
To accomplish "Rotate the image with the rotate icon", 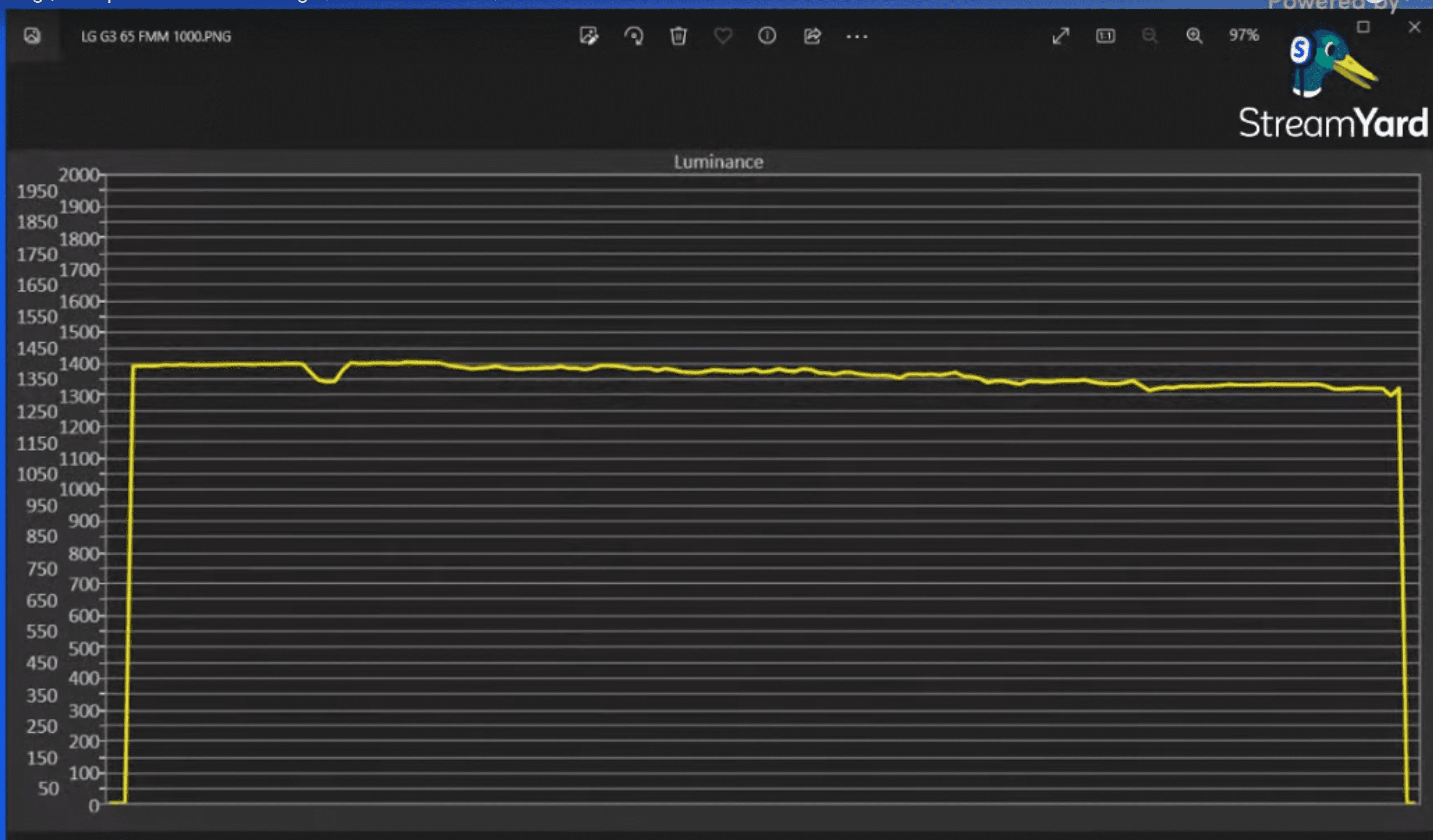I will [634, 36].
